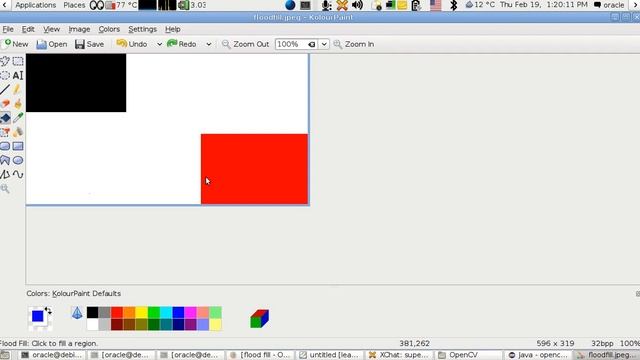Click the red rectangle on the canvas
The height and width of the screenshot is (360, 640).
point(254,169)
